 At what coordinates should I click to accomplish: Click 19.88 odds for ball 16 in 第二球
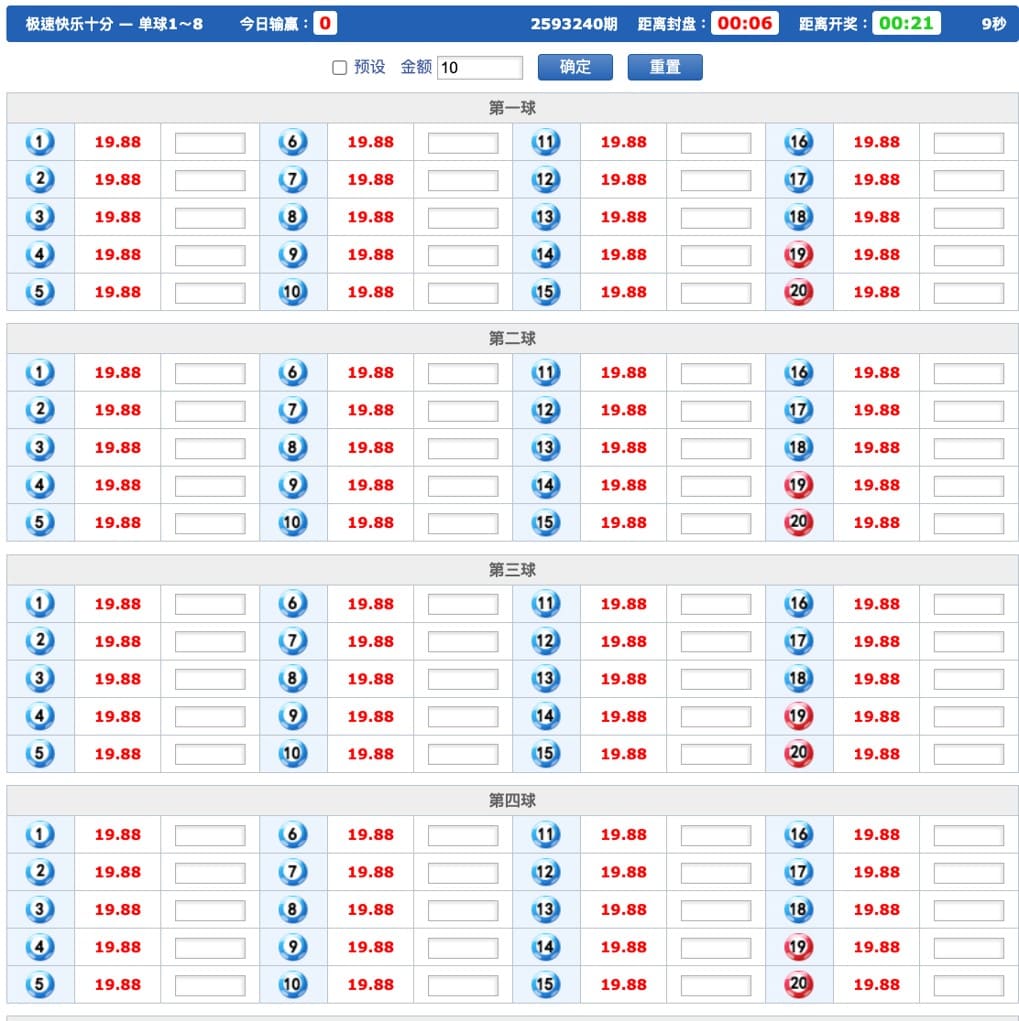point(876,372)
